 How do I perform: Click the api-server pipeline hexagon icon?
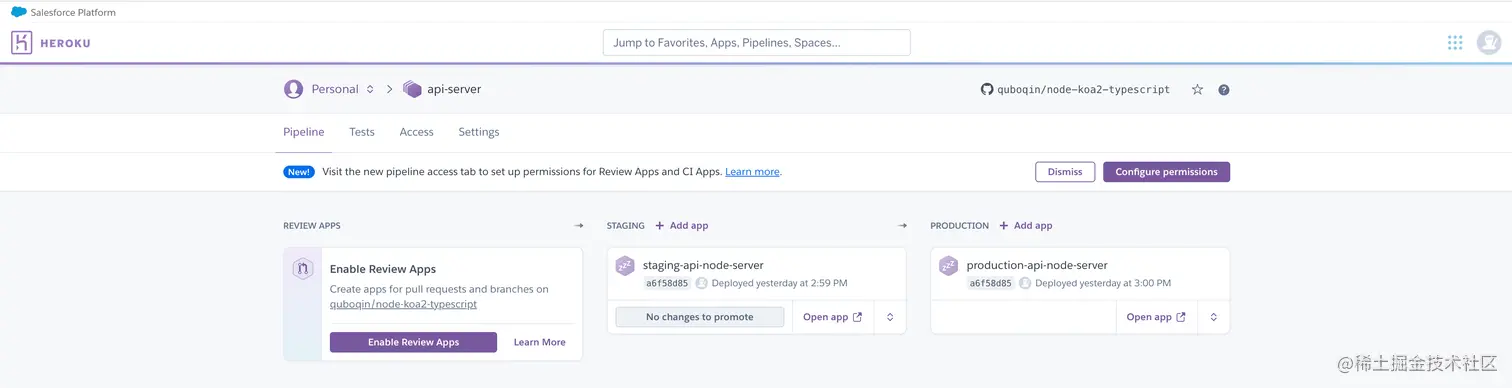pyautogui.click(x=412, y=89)
